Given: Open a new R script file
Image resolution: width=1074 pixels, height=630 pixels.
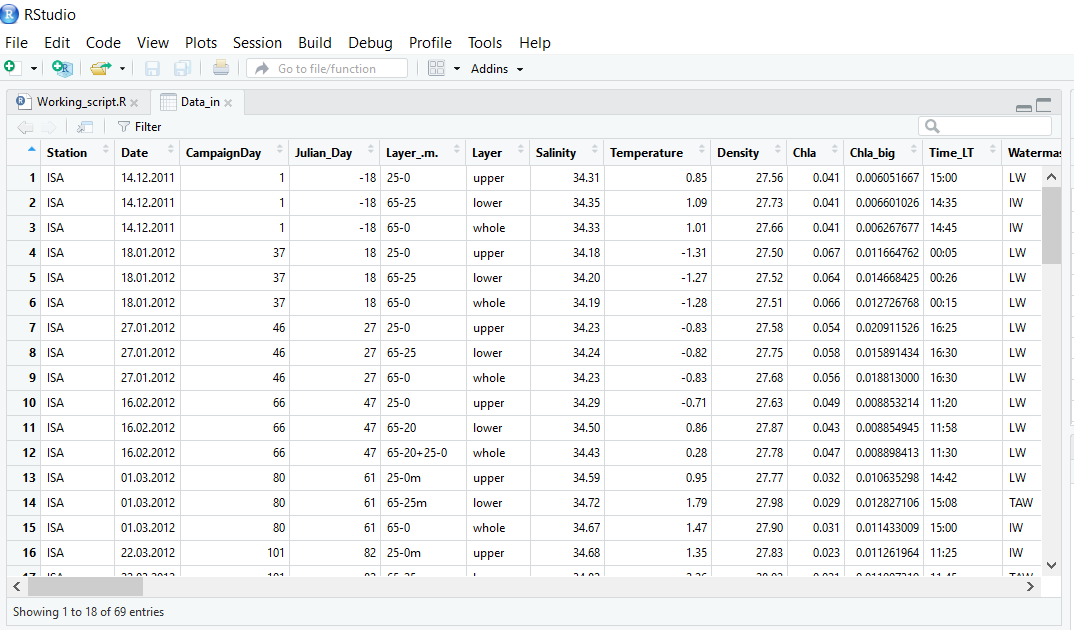Looking at the screenshot, I should pyautogui.click(x=11, y=68).
